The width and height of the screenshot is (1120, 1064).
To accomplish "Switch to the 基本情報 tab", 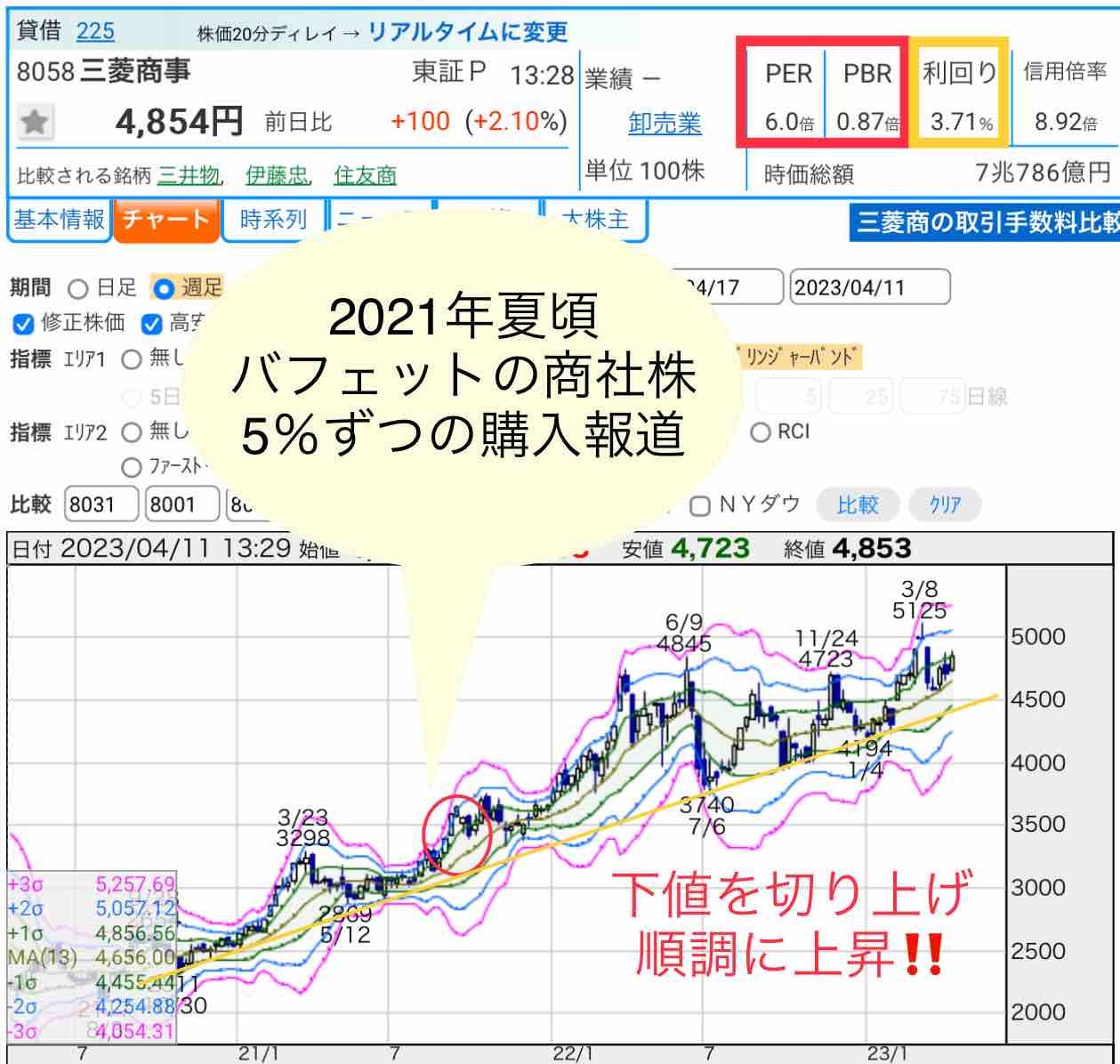I will tap(59, 220).
